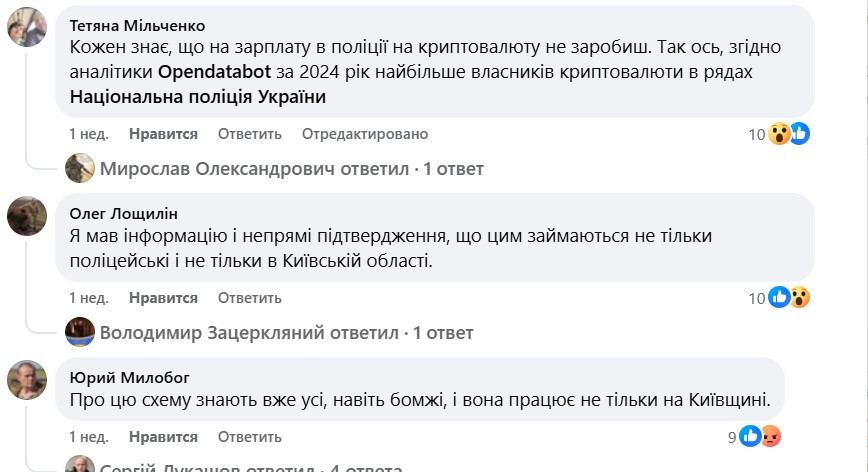Image resolution: width=868 pixels, height=472 pixels.
Task: Click Олег Лощилін's profile avatar
Action: (x=27, y=214)
